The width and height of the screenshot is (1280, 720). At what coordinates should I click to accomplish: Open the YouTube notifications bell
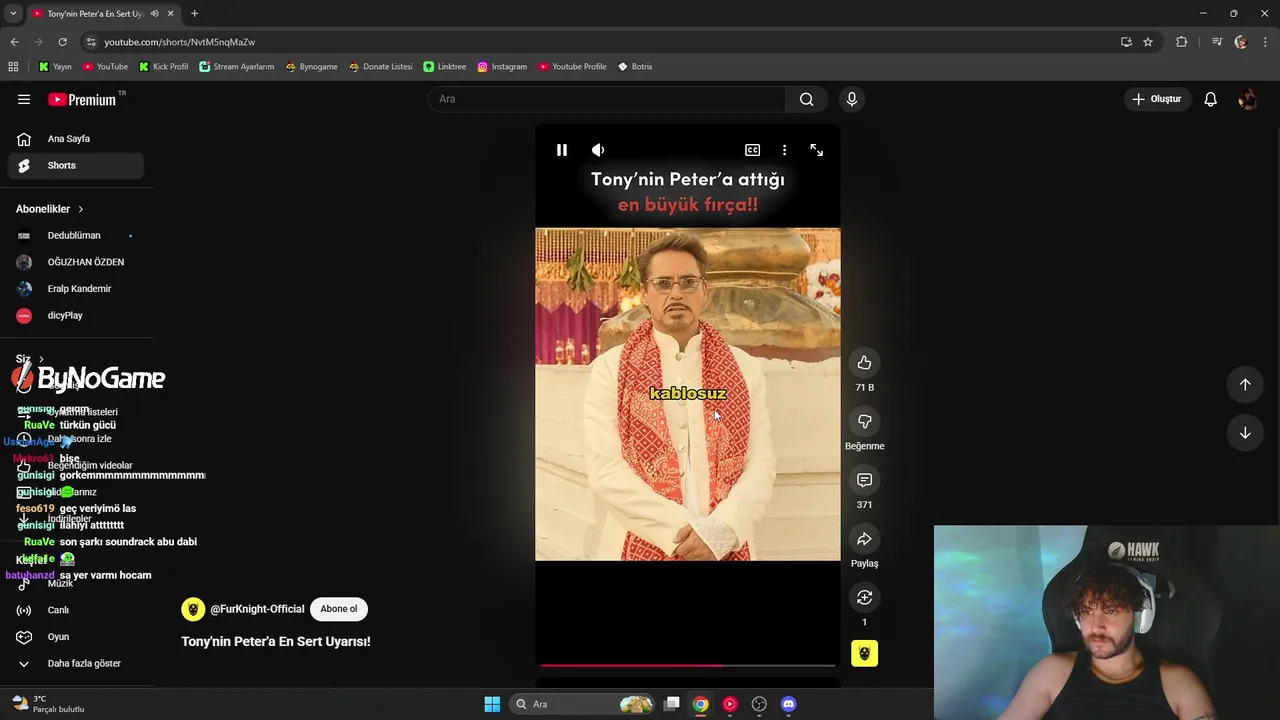click(1211, 99)
